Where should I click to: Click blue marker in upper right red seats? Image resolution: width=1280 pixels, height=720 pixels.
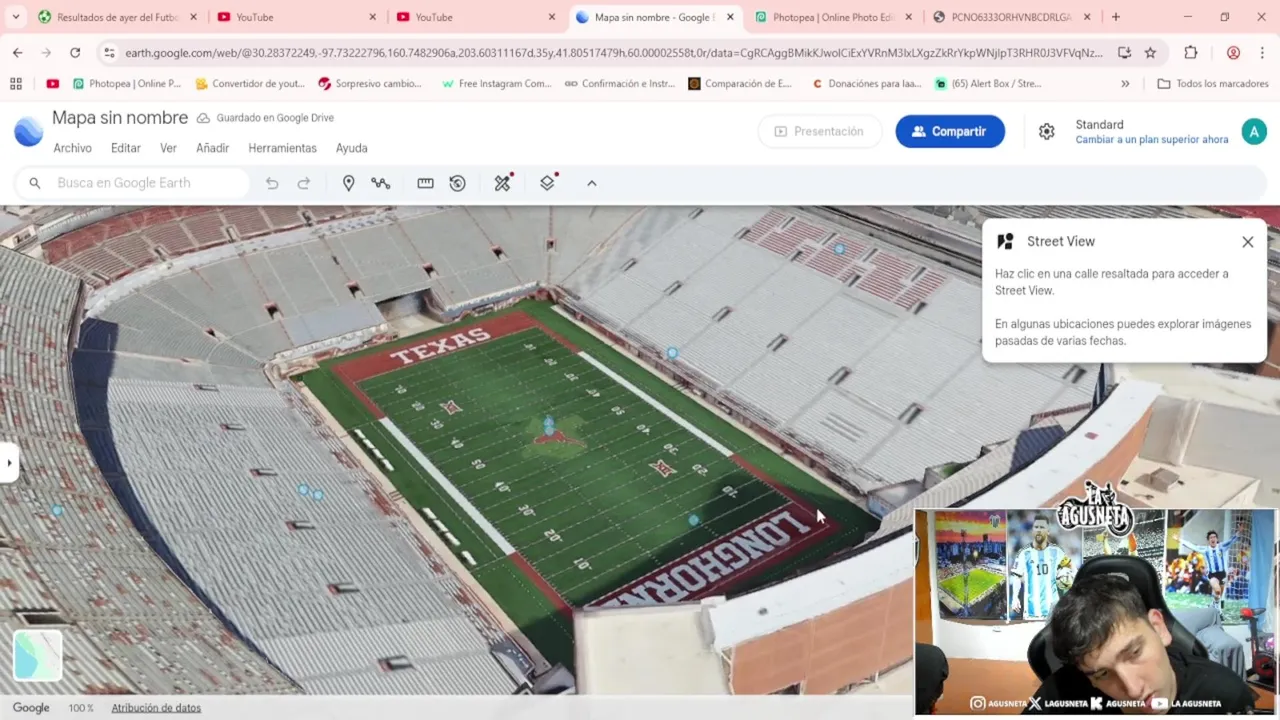[x=839, y=249]
